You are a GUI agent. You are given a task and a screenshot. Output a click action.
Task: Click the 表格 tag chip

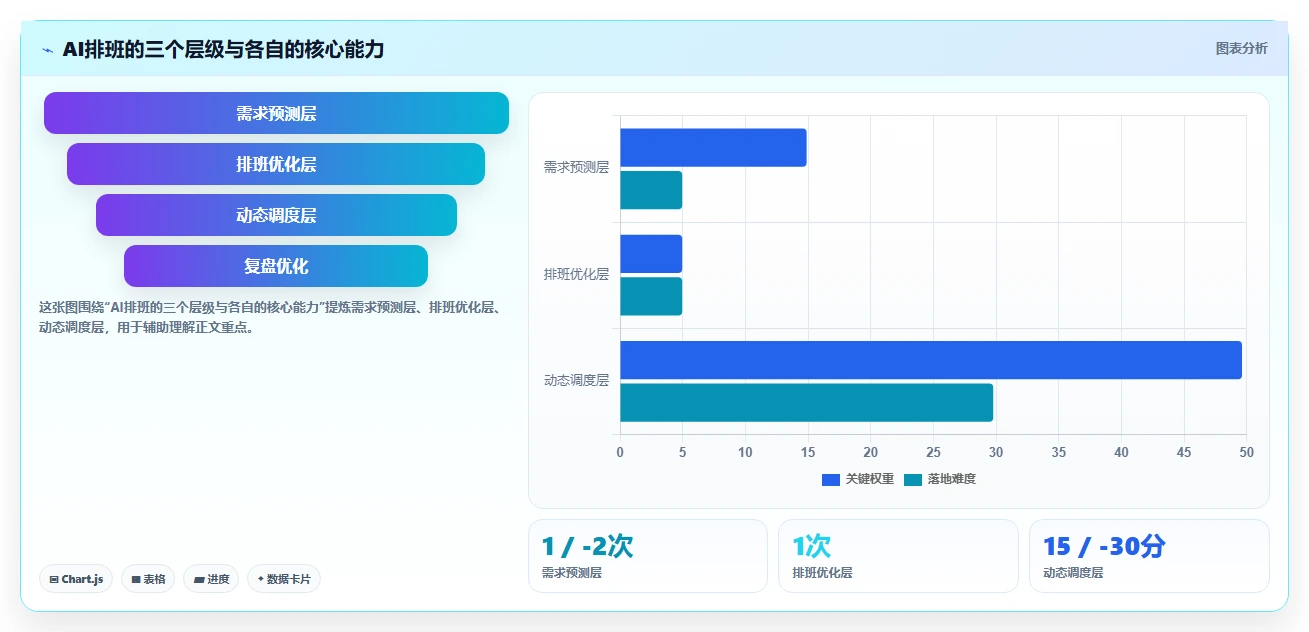point(148,579)
